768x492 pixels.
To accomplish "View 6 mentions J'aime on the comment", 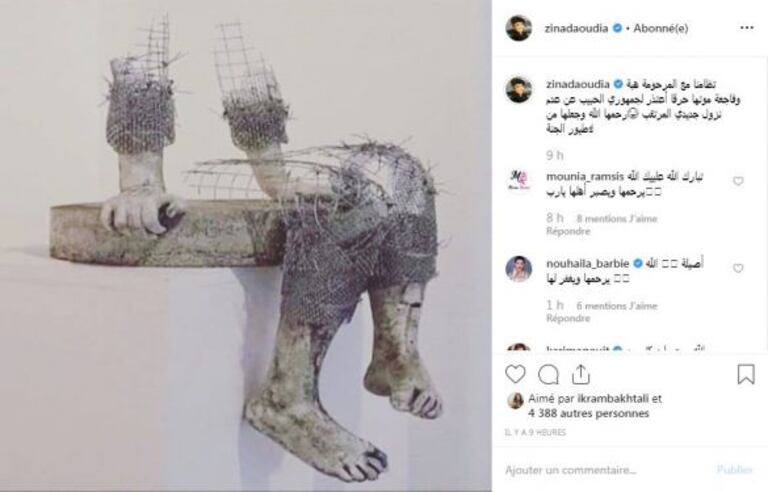I will [x=617, y=306].
